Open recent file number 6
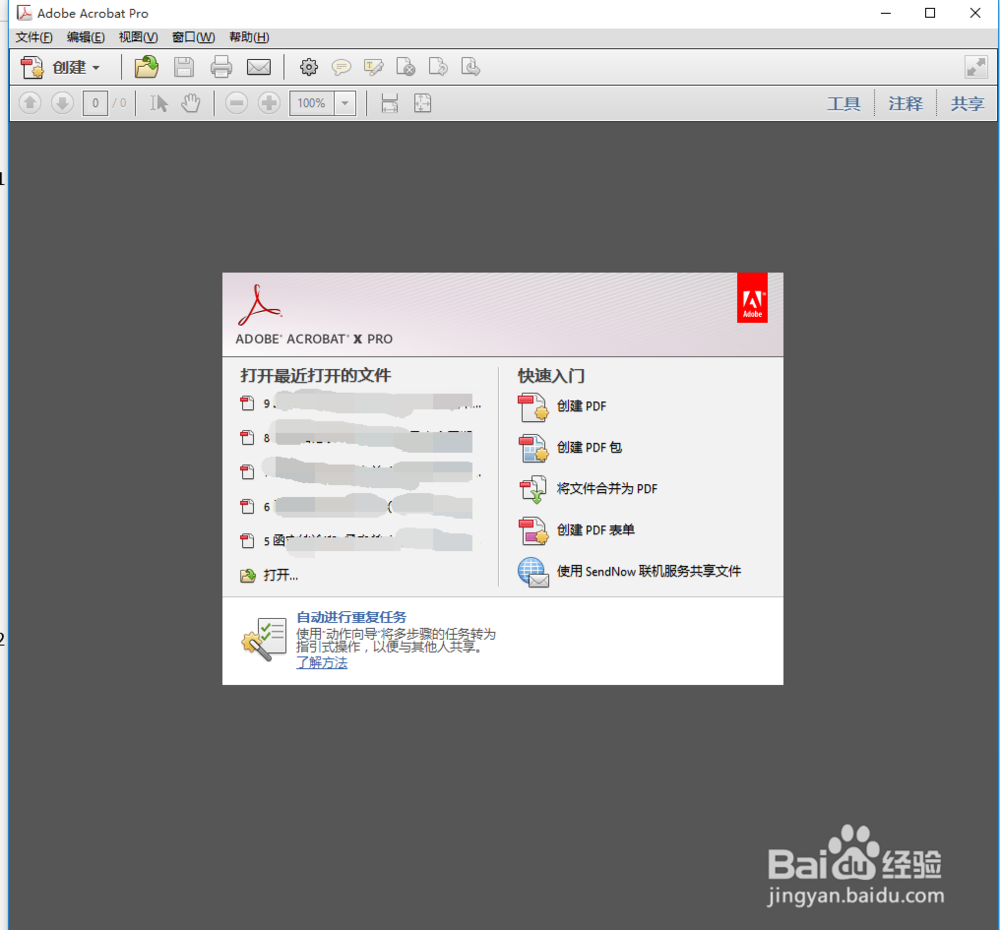Viewport: 1000px width, 930px height. (x=357, y=506)
